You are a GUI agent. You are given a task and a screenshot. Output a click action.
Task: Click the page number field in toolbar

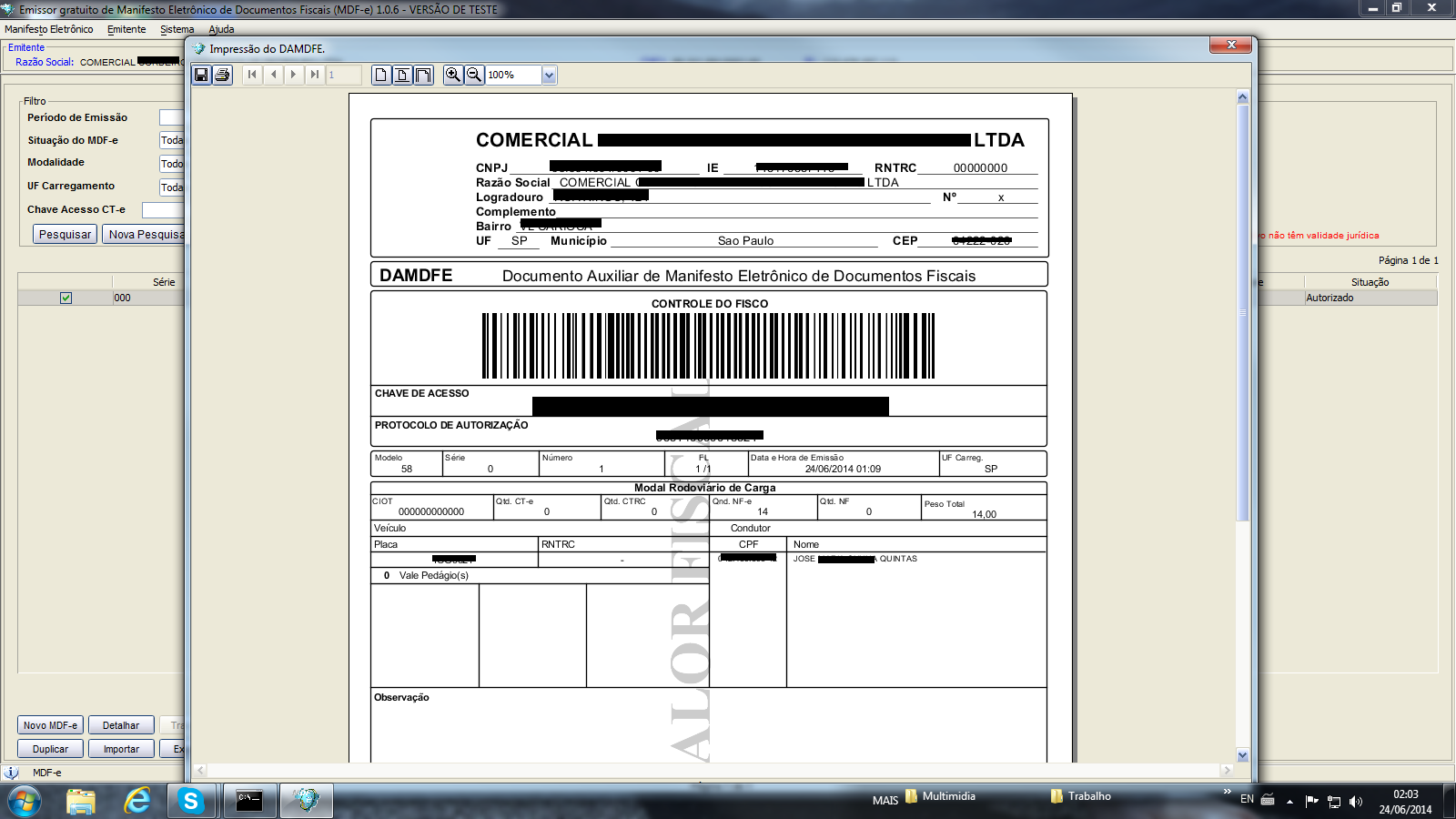[343, 75]
